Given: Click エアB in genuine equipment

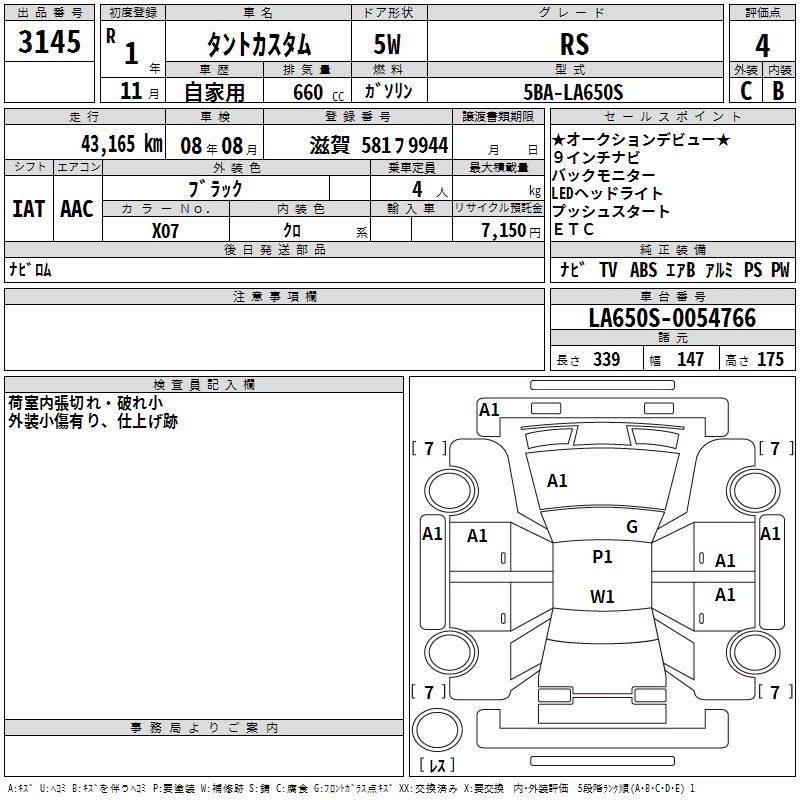Looking at the screenshot, I should tap(681, 270).
